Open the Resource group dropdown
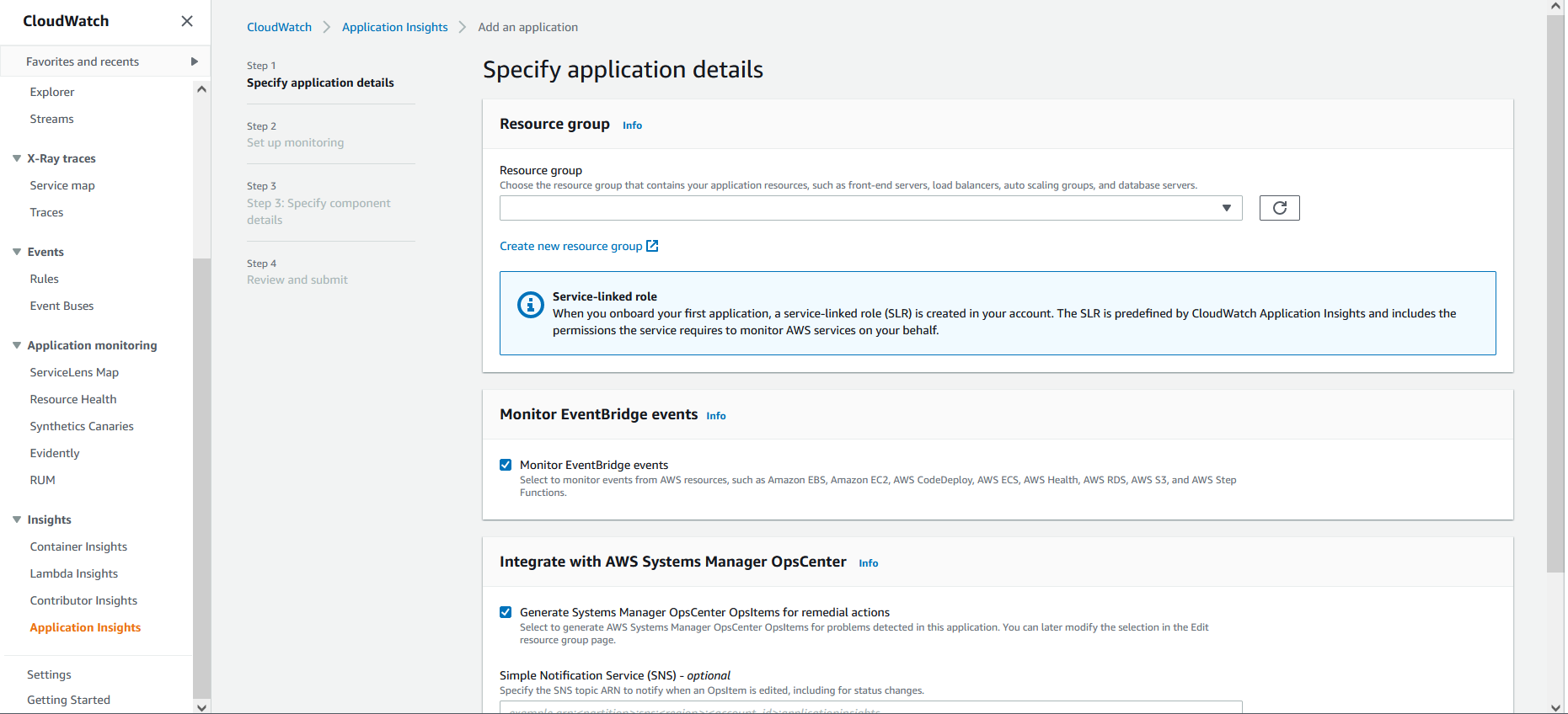 pos(870,208)
